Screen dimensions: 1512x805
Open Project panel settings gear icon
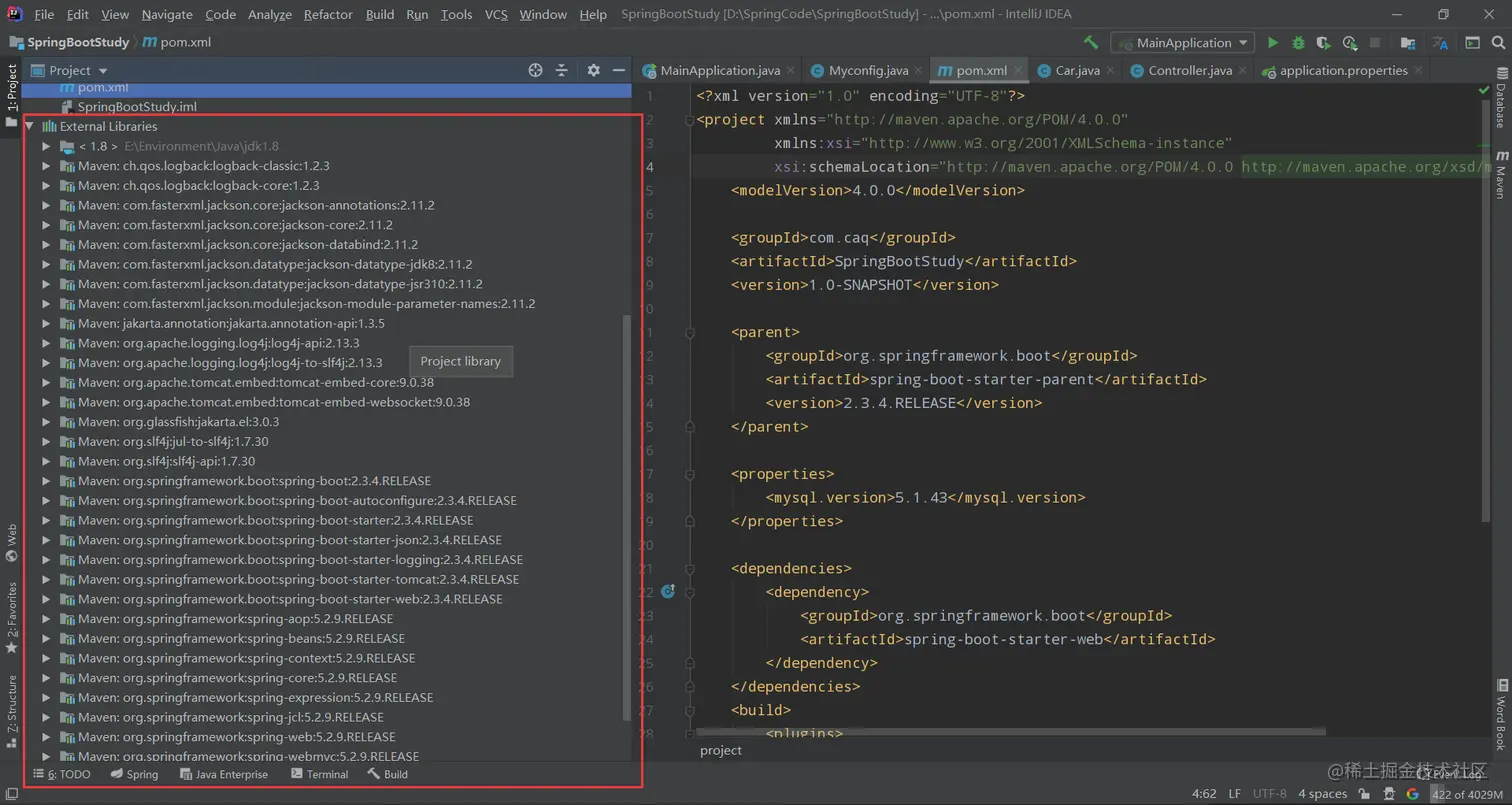click(x=593, y=70)
